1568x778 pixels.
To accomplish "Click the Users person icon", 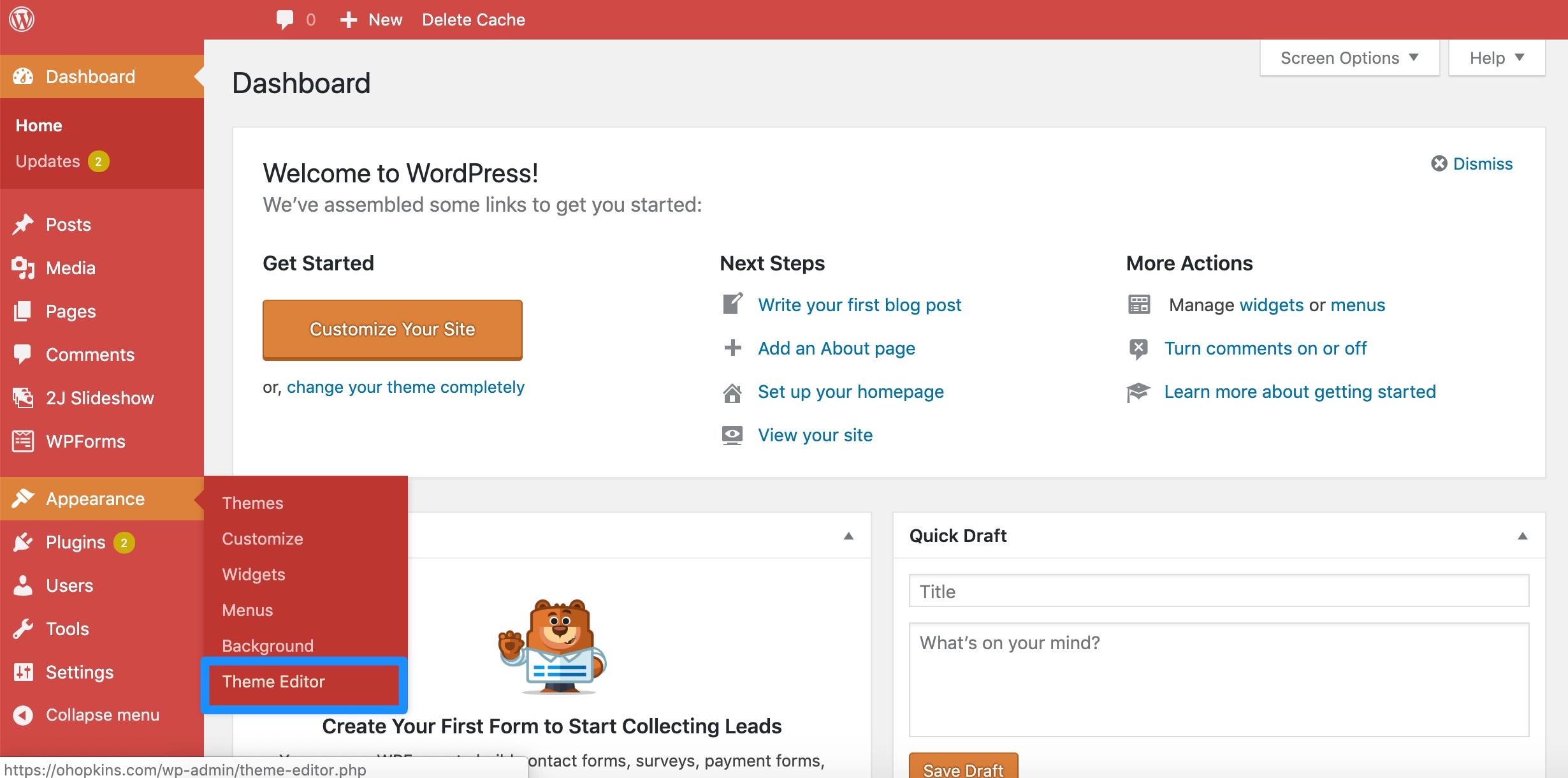I will click(x=23, y=585).
